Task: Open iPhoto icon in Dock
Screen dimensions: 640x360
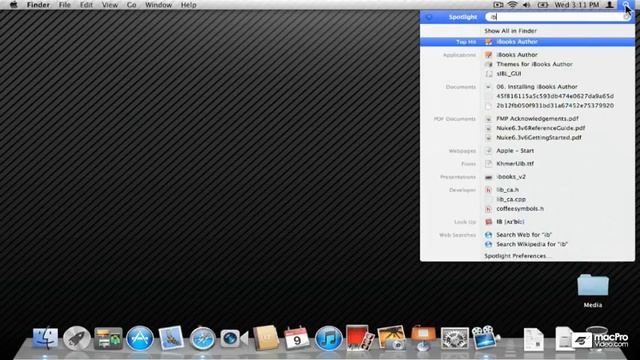Action: point(391,338)
